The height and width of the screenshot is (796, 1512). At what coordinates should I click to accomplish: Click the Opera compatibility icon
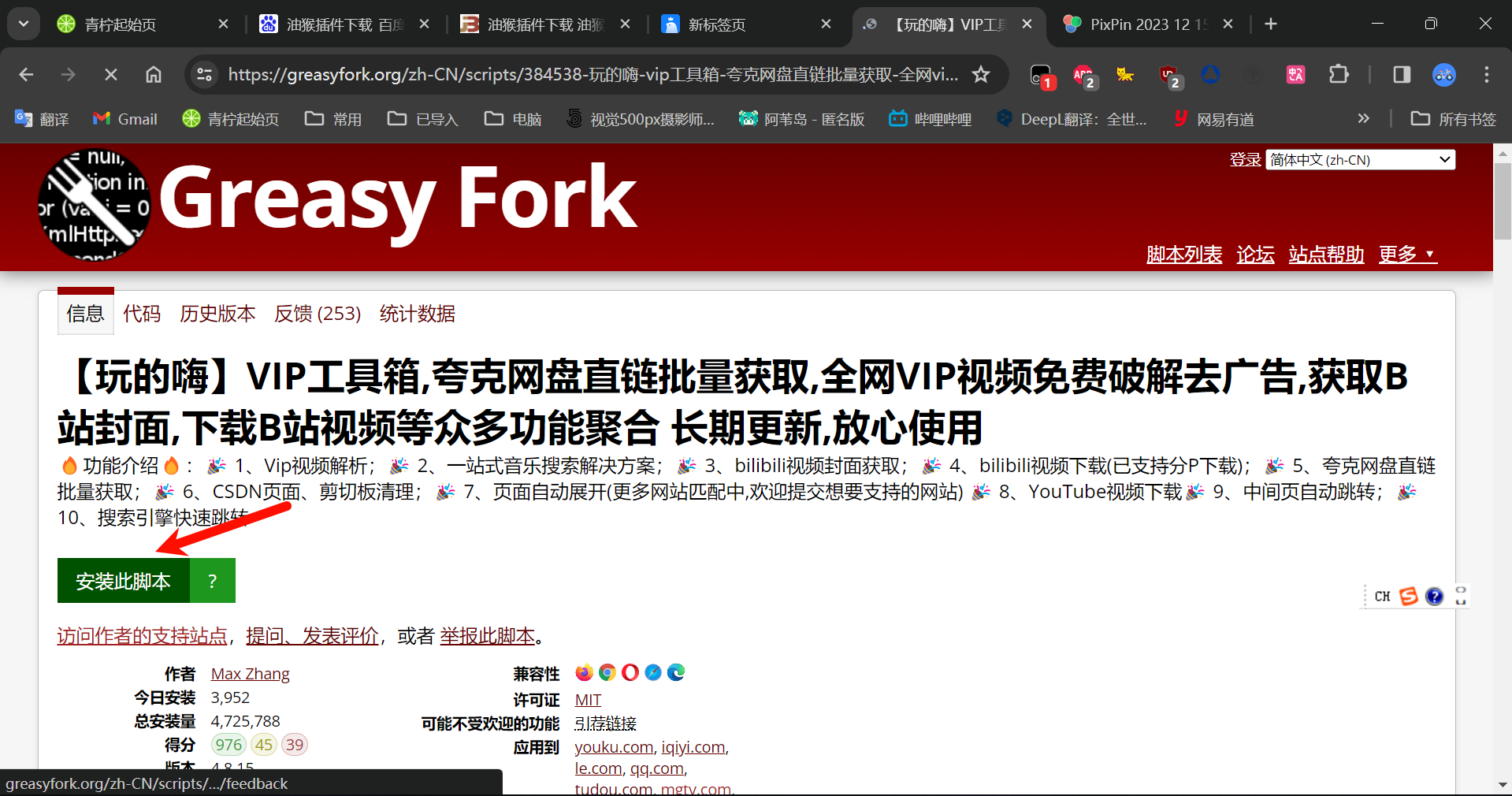630,672
